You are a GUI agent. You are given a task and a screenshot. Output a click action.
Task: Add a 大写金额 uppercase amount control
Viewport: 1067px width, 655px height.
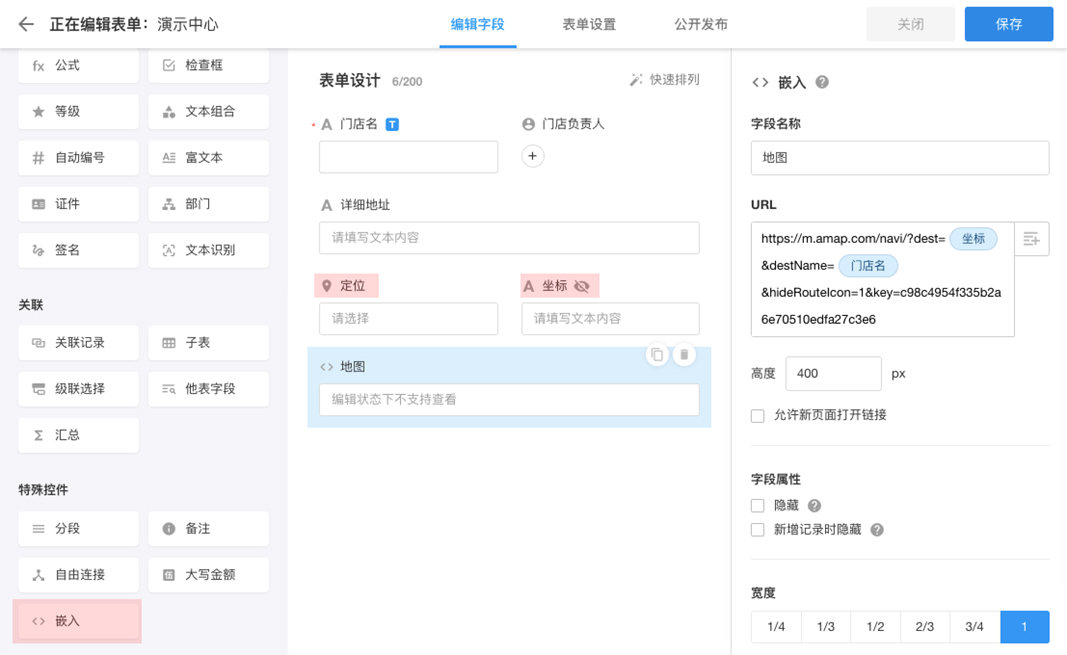pyautogui.click(x=208, y=575)
